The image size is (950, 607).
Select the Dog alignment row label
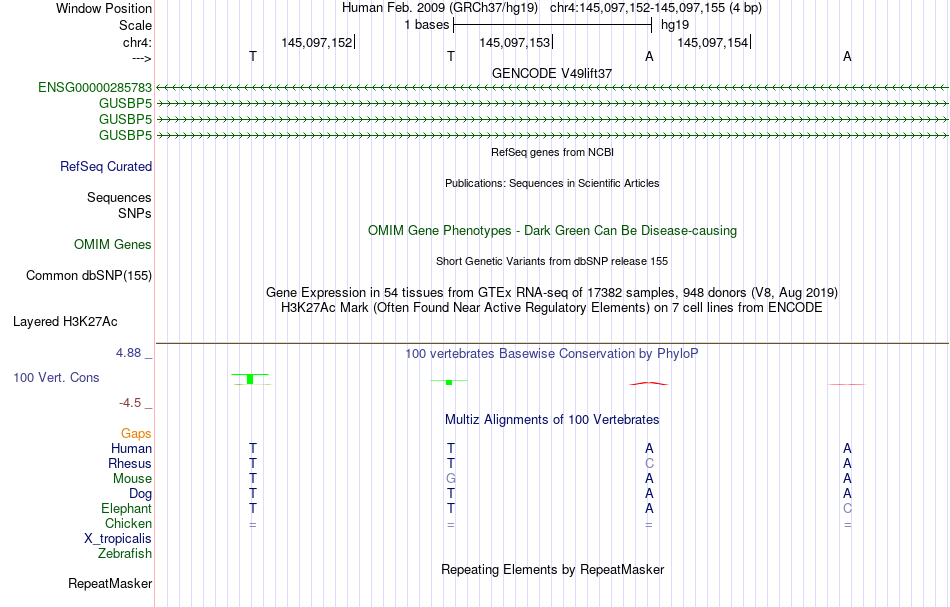coord(141,494)
